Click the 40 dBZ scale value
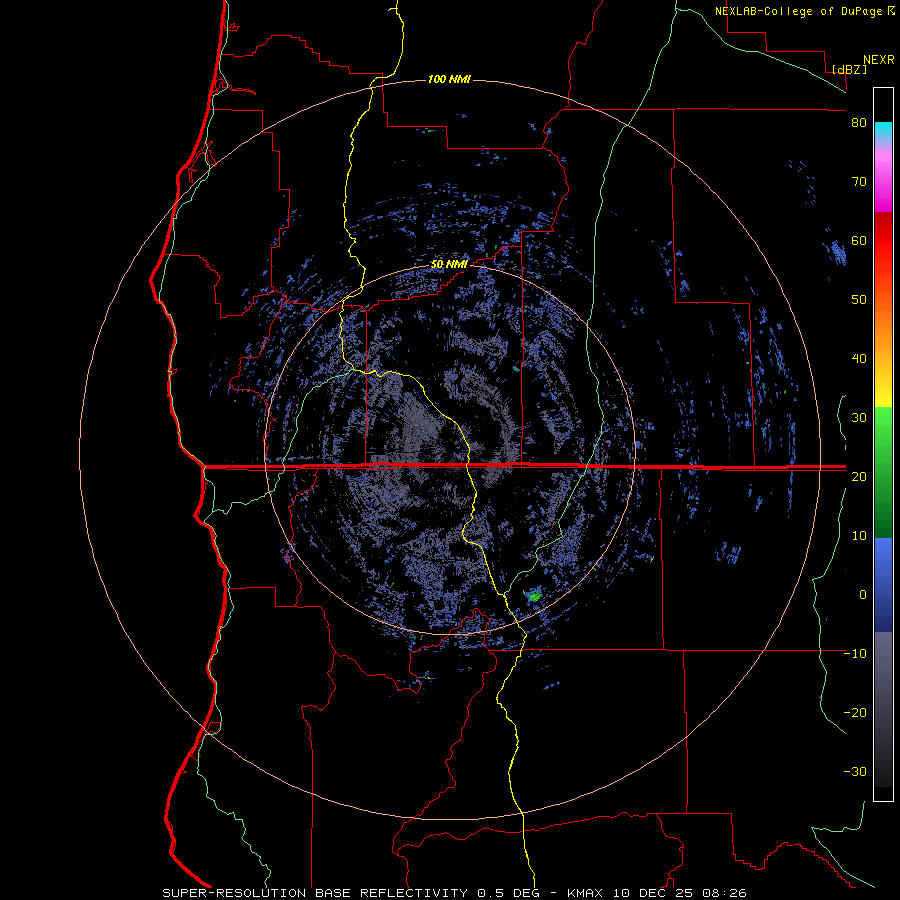Image resolution: width=900 pixels, height=900 pixels. tap(859, 359)
